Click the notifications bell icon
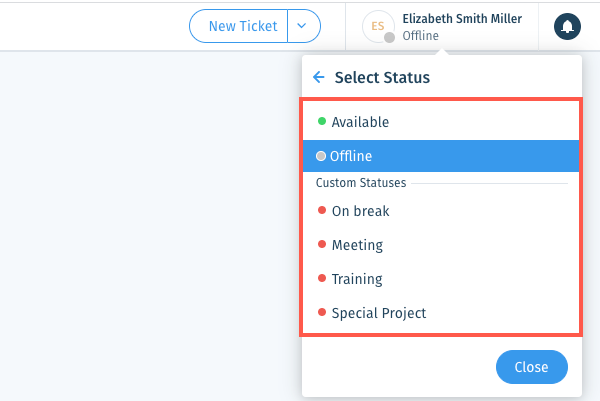This screenshot has width=600, height=401. (567, 26)
